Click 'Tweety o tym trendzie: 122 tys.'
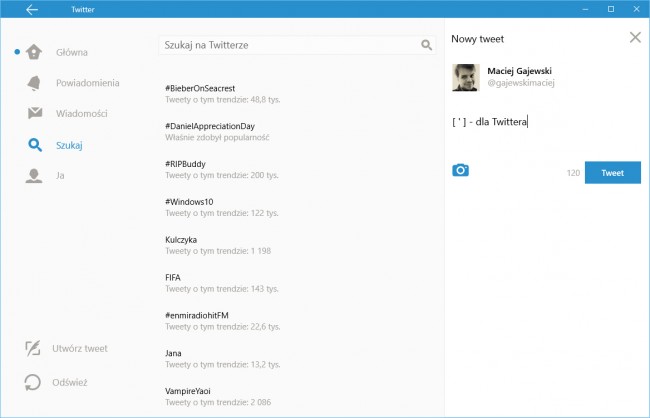 [x=222, y=213]
